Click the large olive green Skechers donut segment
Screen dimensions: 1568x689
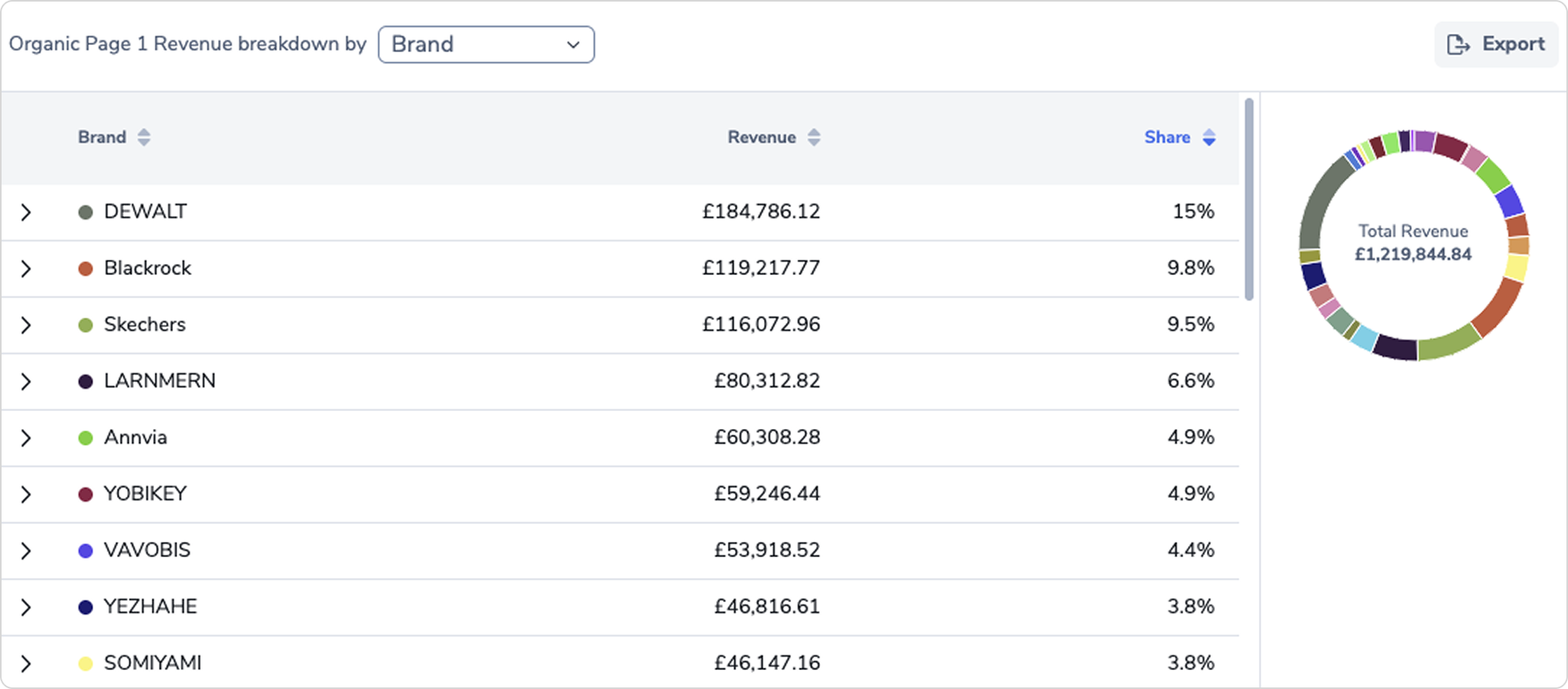click(1449, 344)
